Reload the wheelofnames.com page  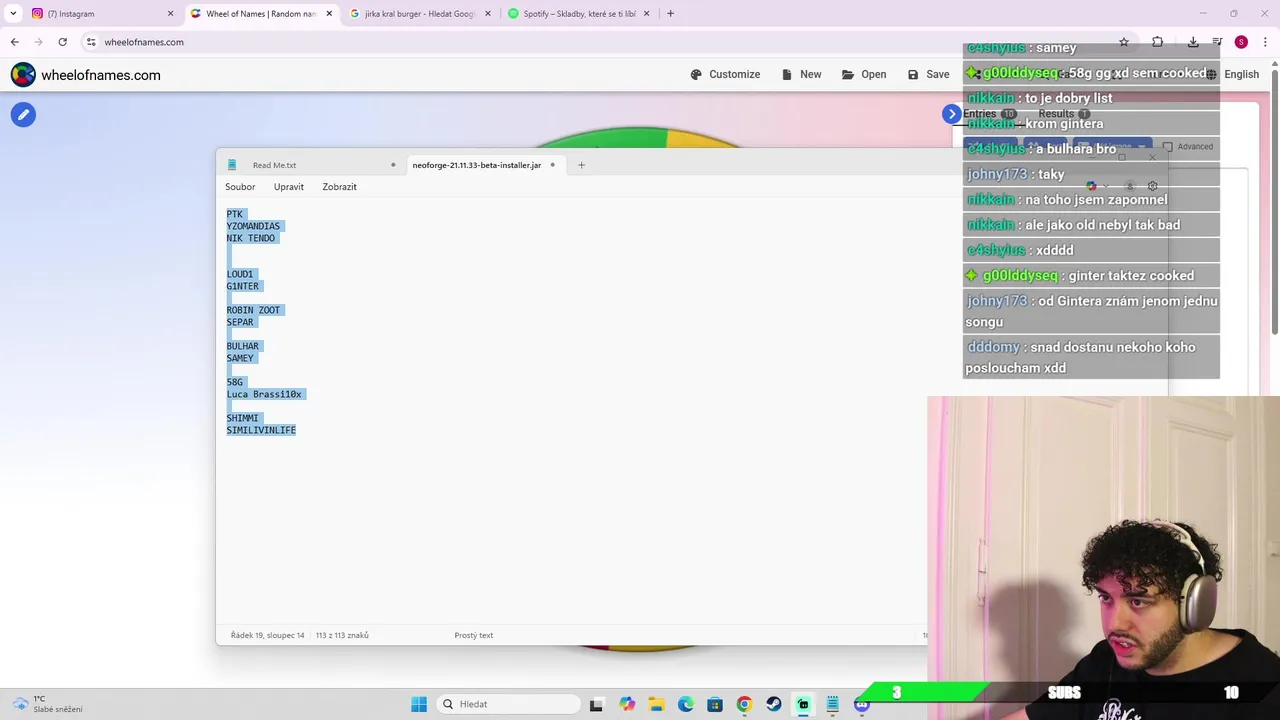point(62,42)
